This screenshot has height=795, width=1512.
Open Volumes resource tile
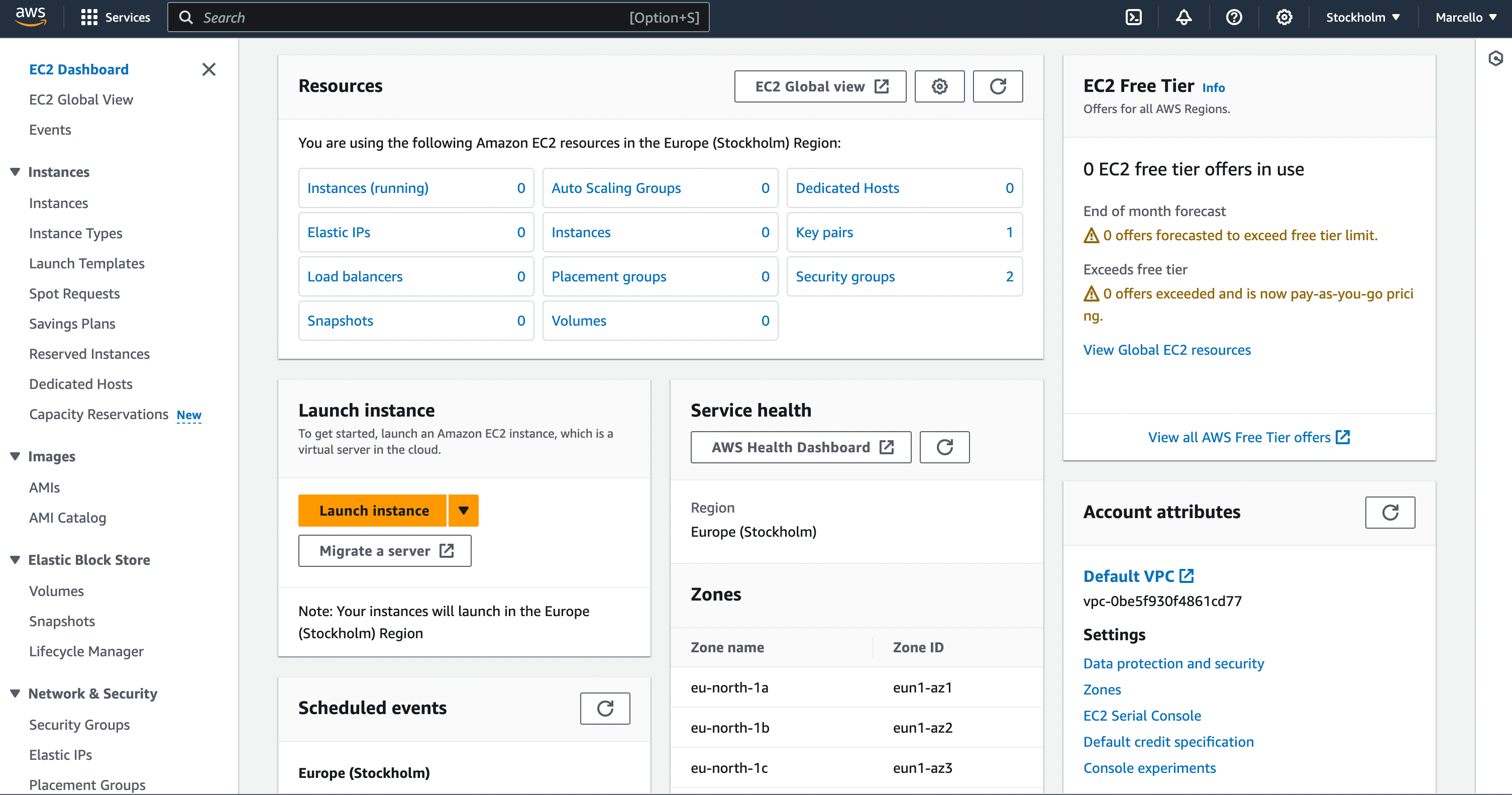click(x=661, y=321)
